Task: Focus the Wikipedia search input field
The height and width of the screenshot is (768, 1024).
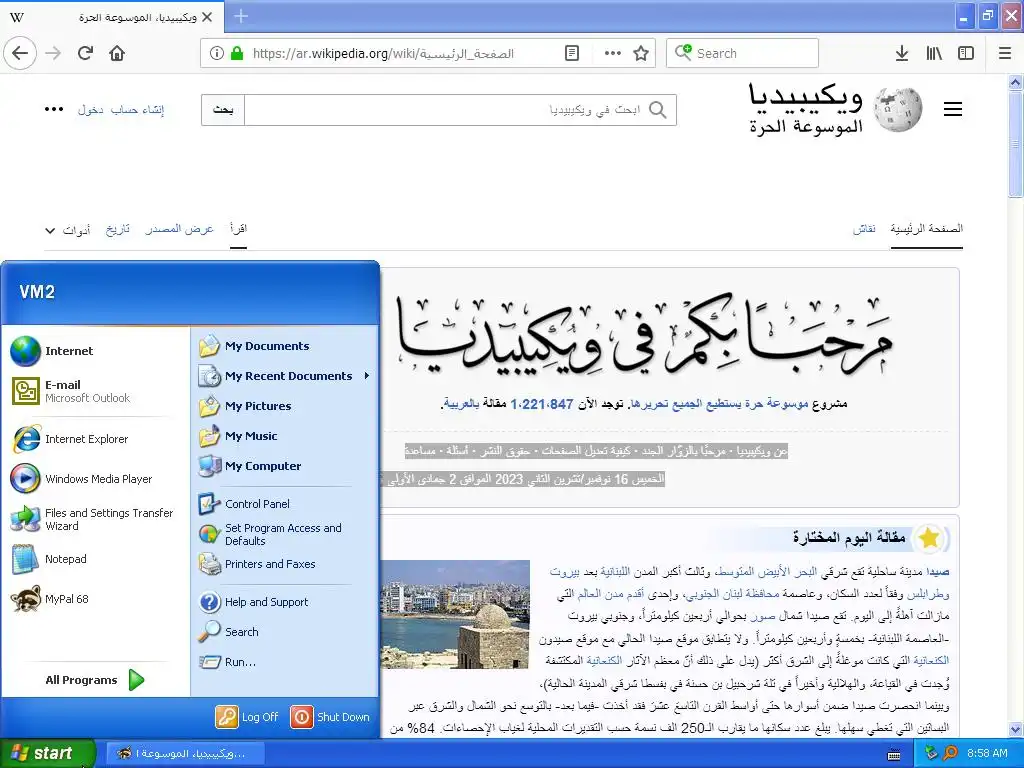Action: tap(460, 110)
